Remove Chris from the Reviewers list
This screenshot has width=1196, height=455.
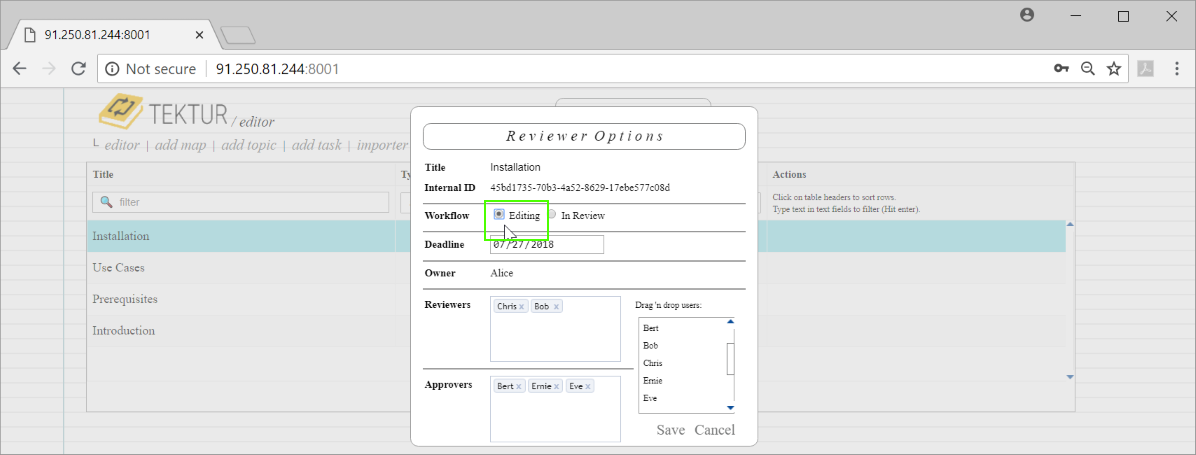(521, 307)
